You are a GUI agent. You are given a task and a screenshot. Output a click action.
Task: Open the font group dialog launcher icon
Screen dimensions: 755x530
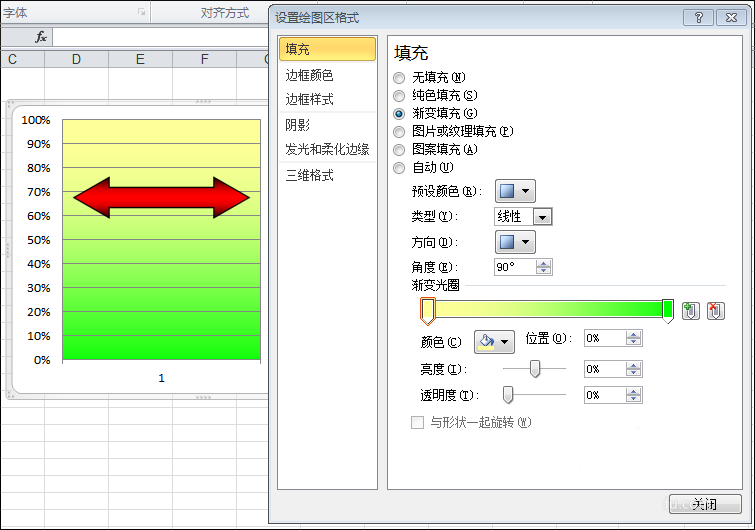click(142, 12)
